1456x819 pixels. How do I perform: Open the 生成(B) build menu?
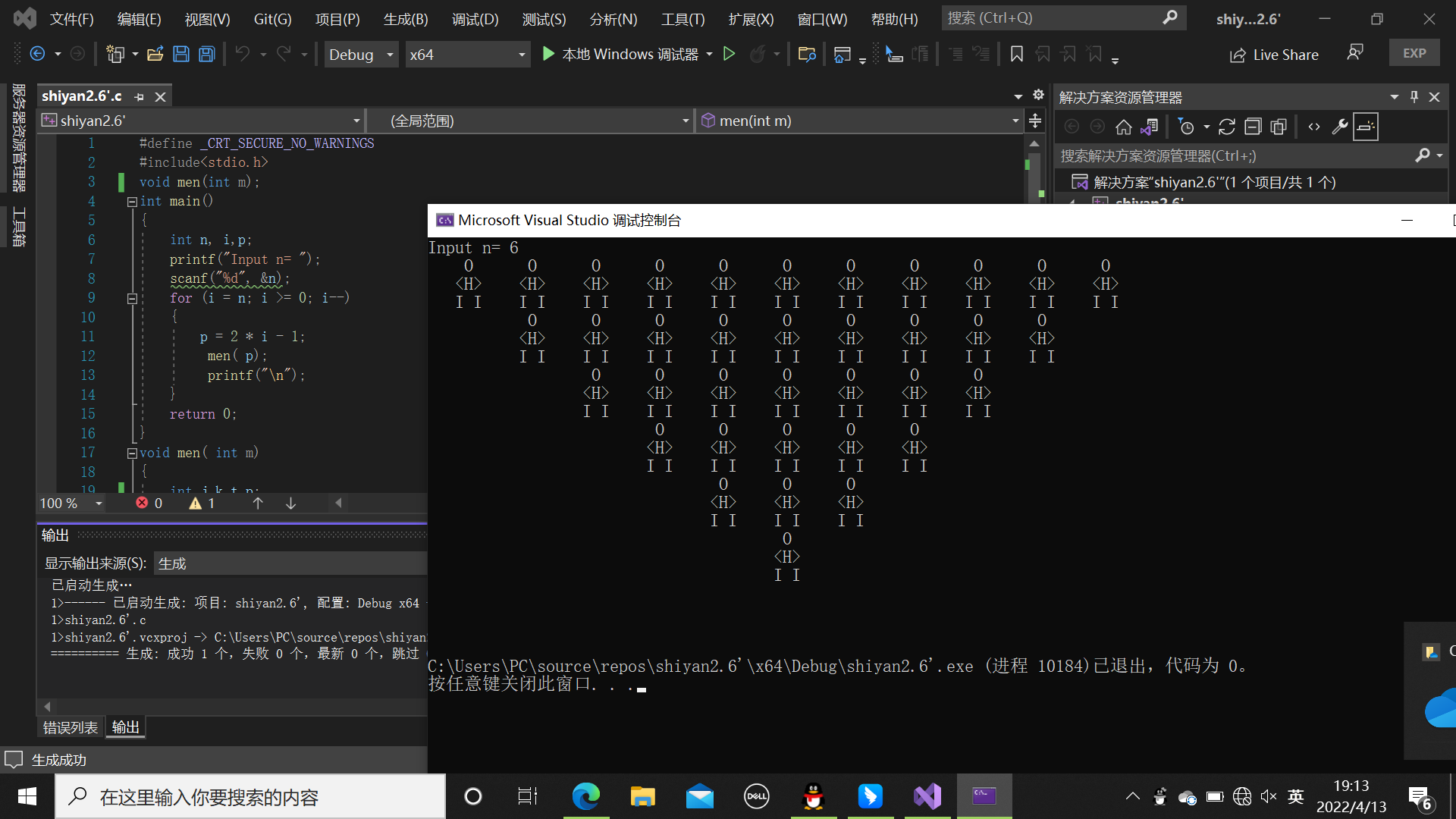tap(406, 19)
